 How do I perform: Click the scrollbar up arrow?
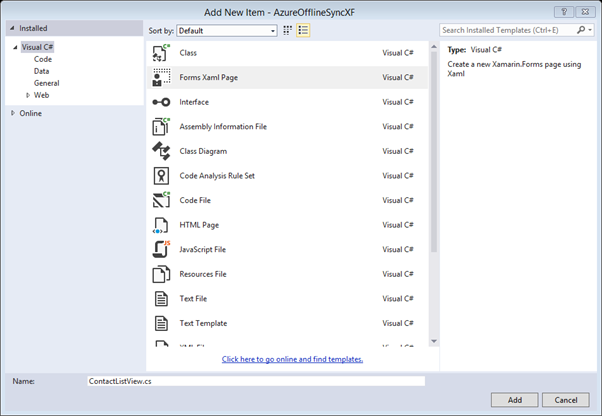434,46
